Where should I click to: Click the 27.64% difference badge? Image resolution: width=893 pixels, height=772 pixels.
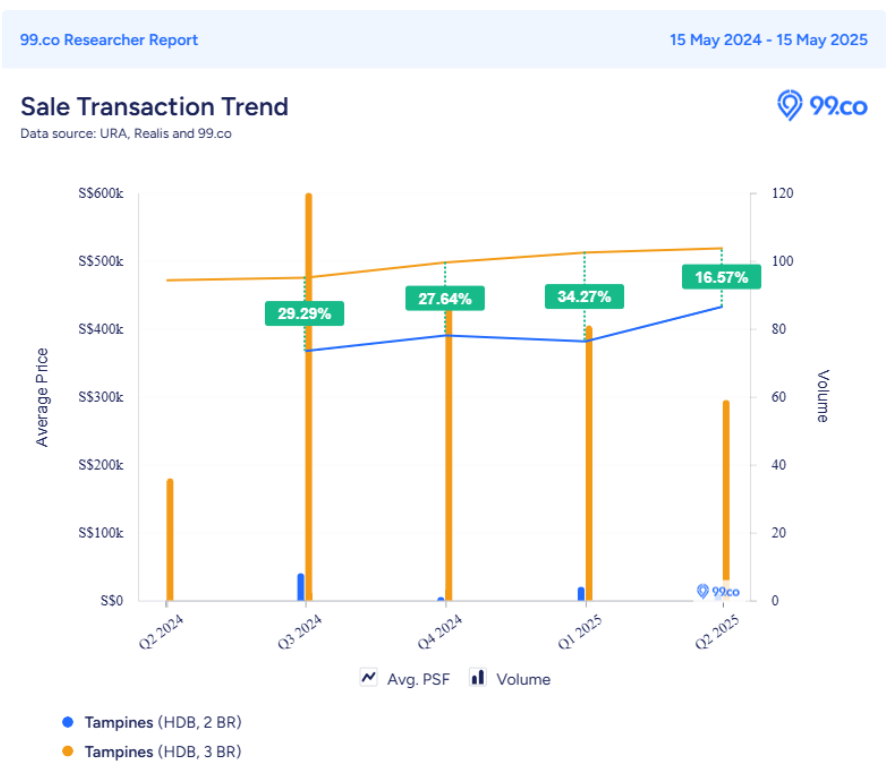pos(444,298)
